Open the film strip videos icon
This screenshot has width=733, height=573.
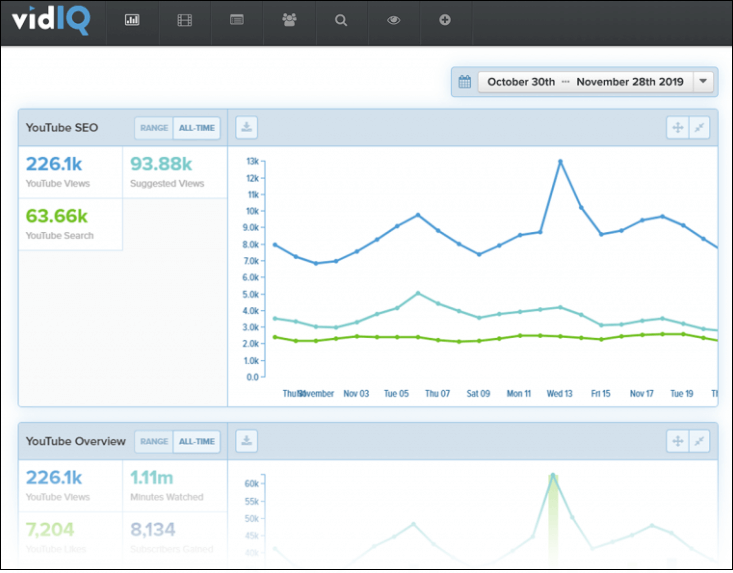click(x=185, y=20)
